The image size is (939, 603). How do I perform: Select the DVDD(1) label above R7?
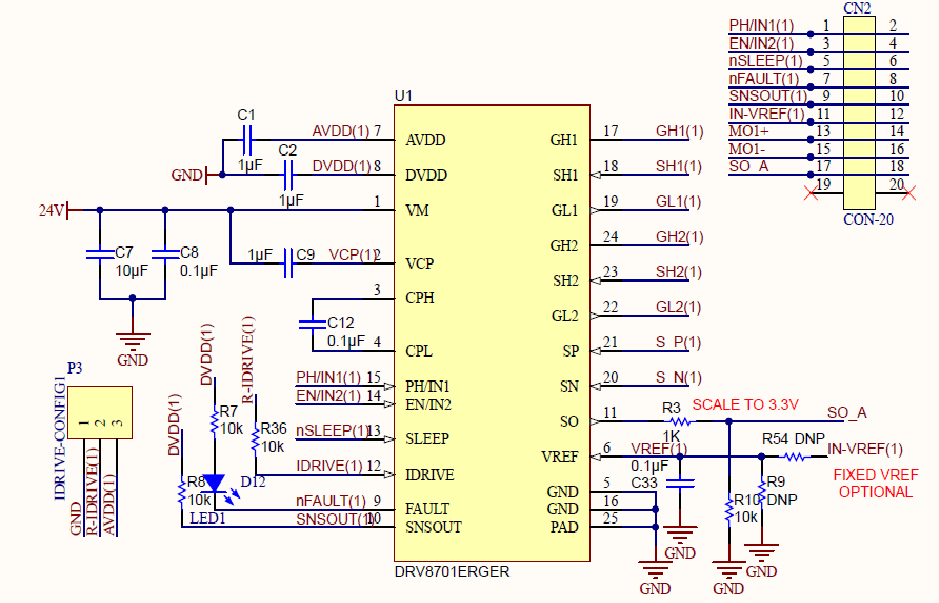207,355
